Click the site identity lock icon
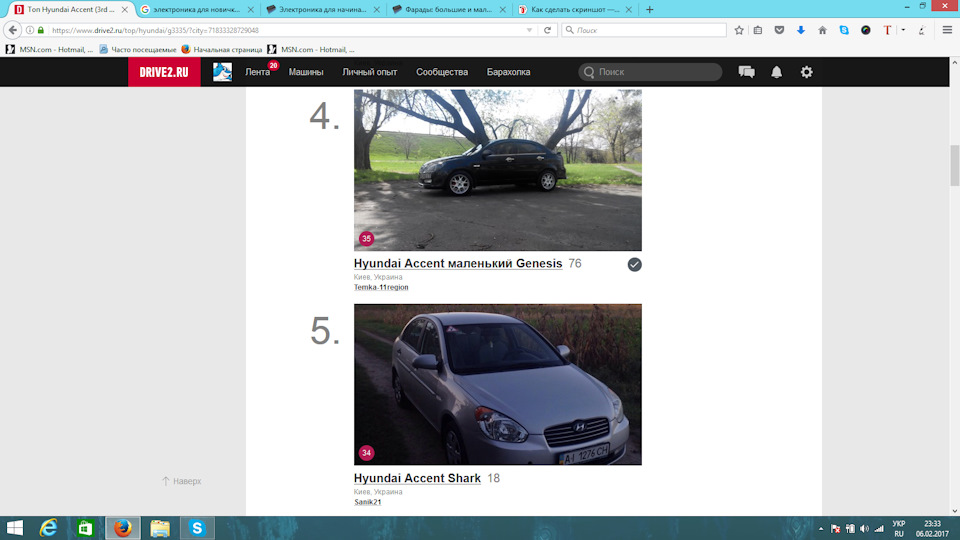 click(x=41, y=30)
